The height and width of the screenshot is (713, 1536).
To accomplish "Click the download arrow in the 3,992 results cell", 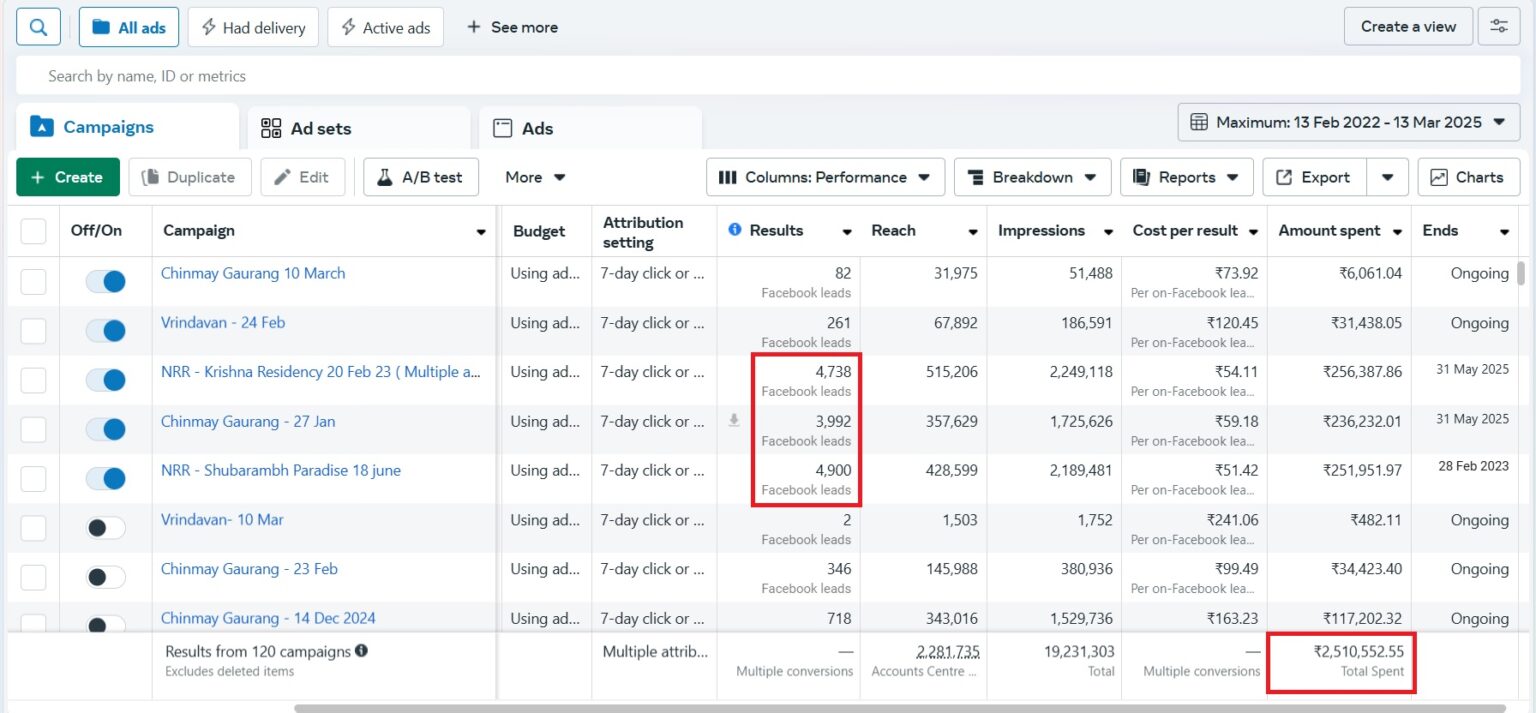I will 734,421.
